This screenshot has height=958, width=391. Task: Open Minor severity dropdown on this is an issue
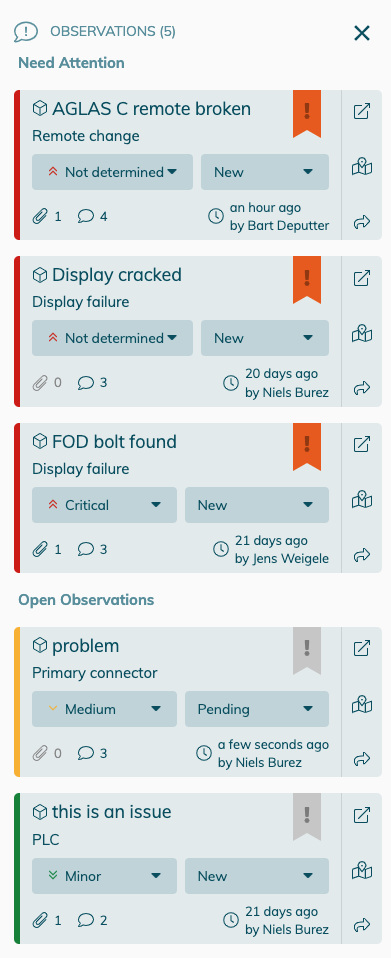coord(104,876)
